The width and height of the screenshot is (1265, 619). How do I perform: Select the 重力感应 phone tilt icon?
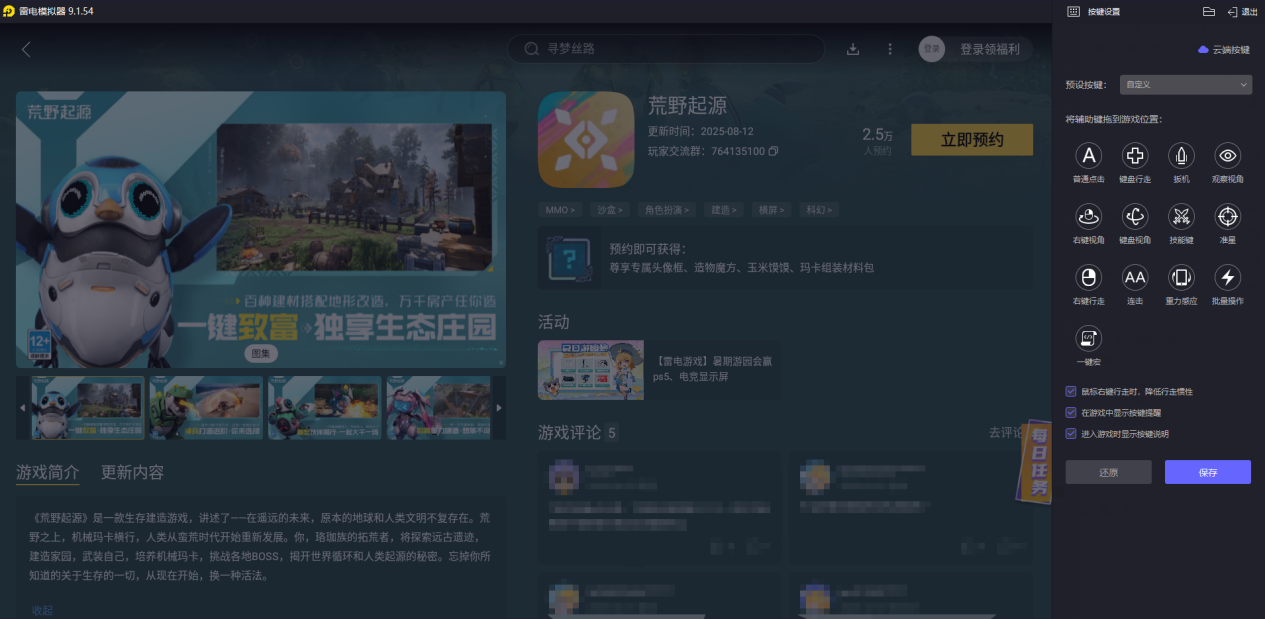pos(1181,277)
